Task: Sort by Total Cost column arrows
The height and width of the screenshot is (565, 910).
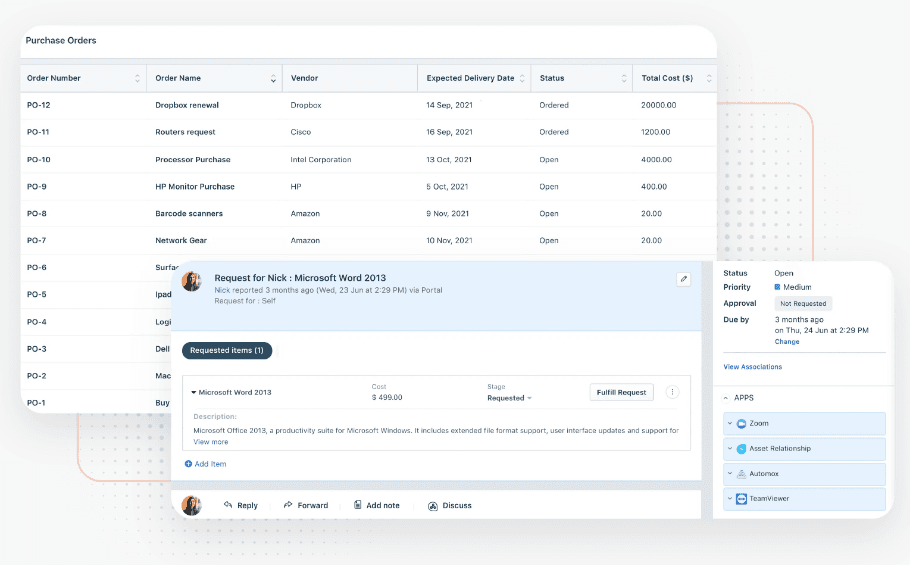Action: coord(709,78)
